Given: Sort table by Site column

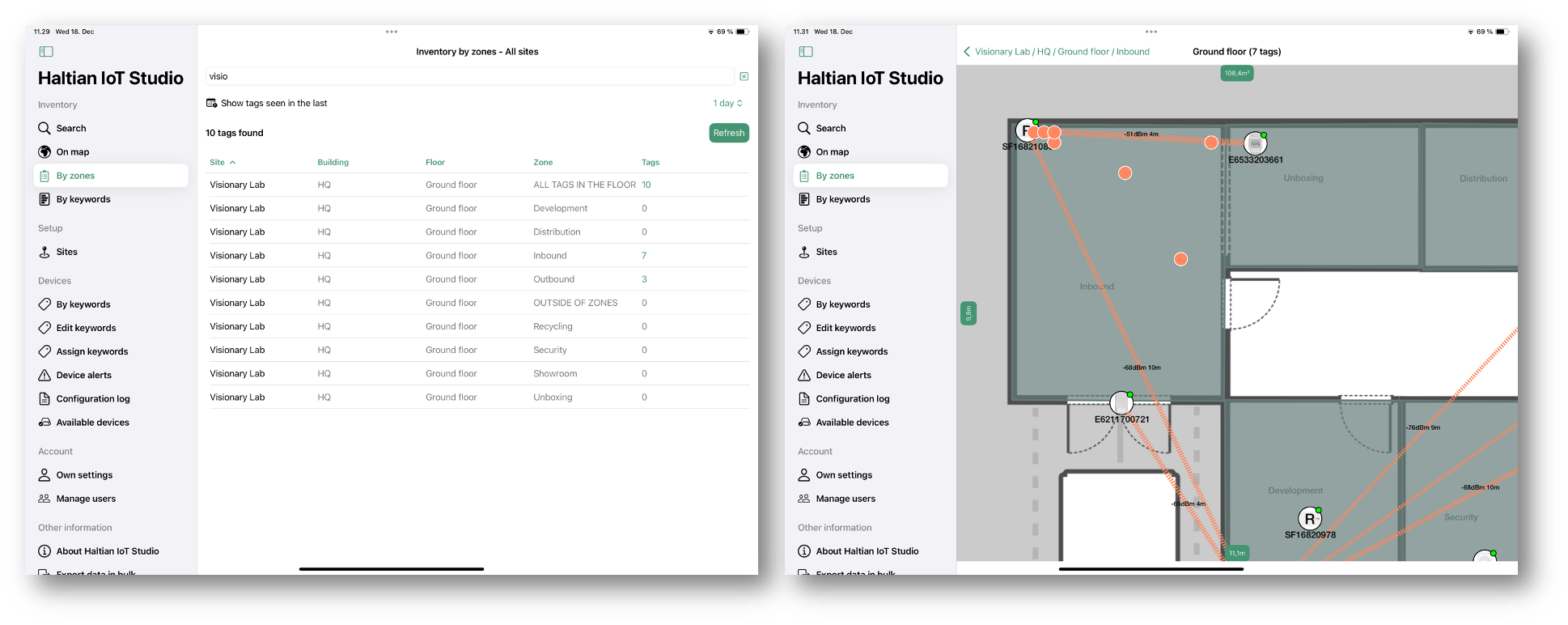Looking at the screenshot, I should (x=222, y=162).
